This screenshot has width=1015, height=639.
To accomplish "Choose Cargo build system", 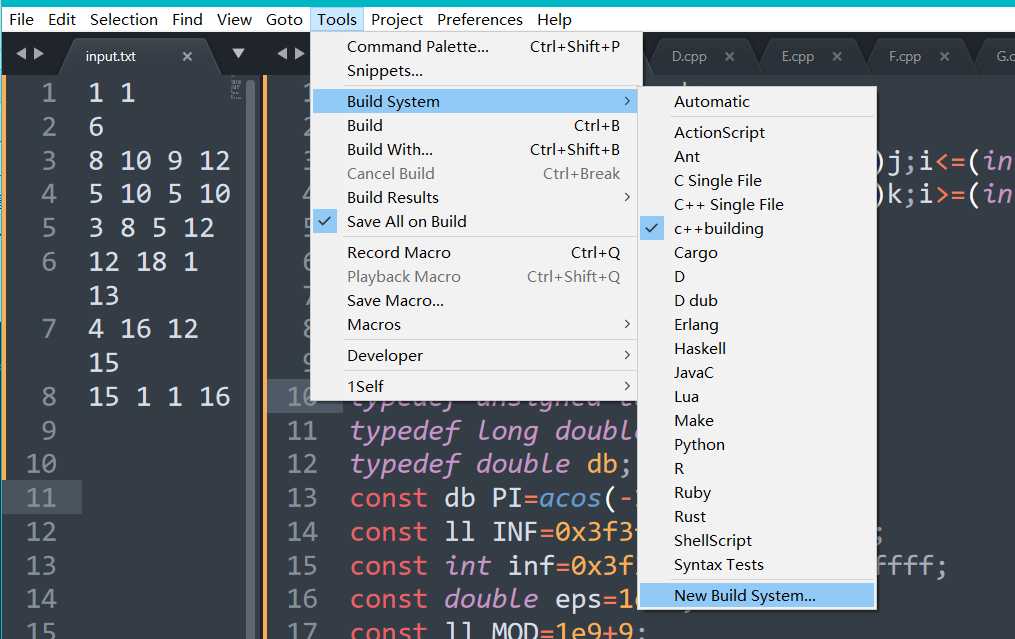I will 757,252.
